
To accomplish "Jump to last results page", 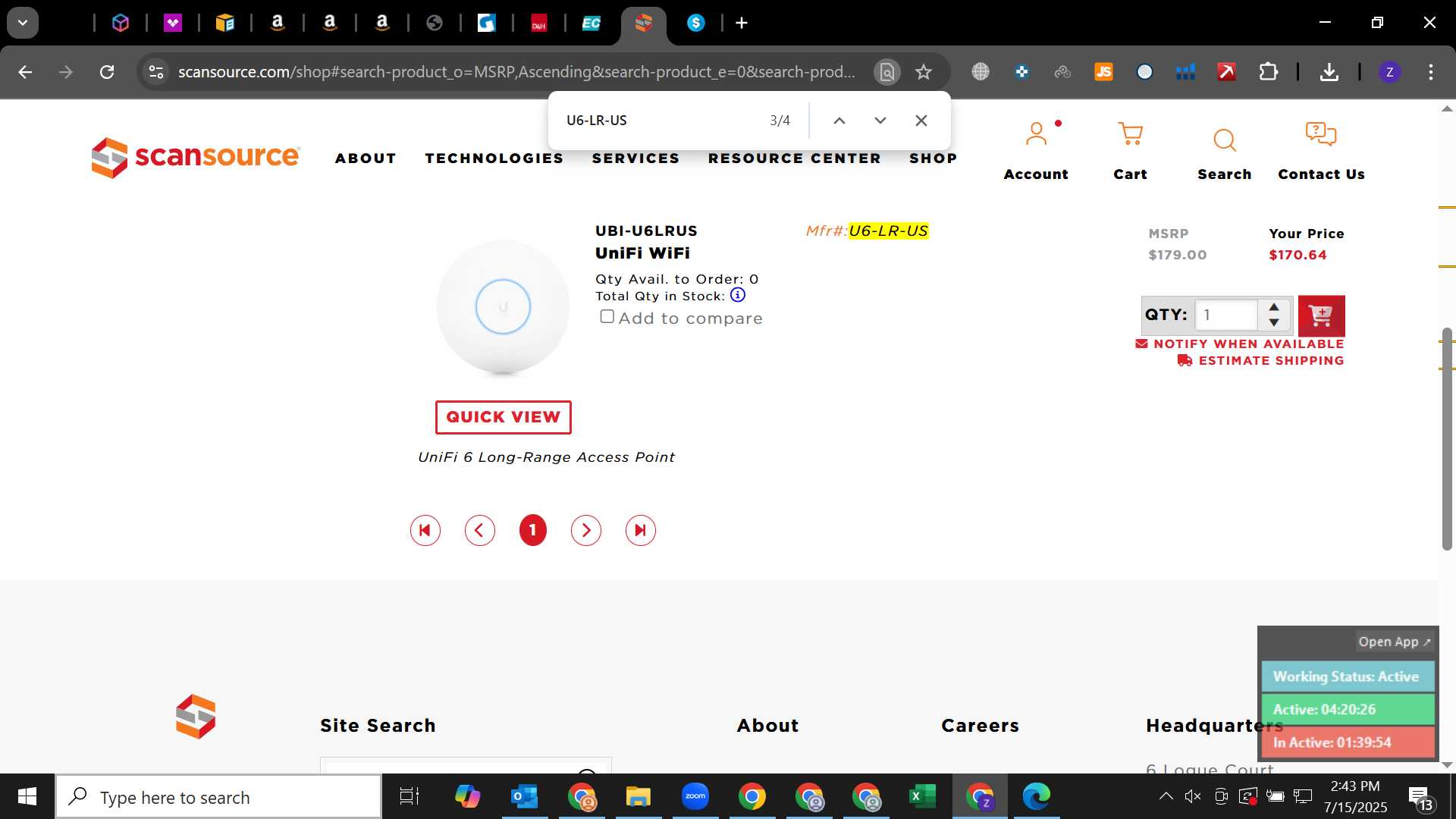I will [x=641, y=530].
